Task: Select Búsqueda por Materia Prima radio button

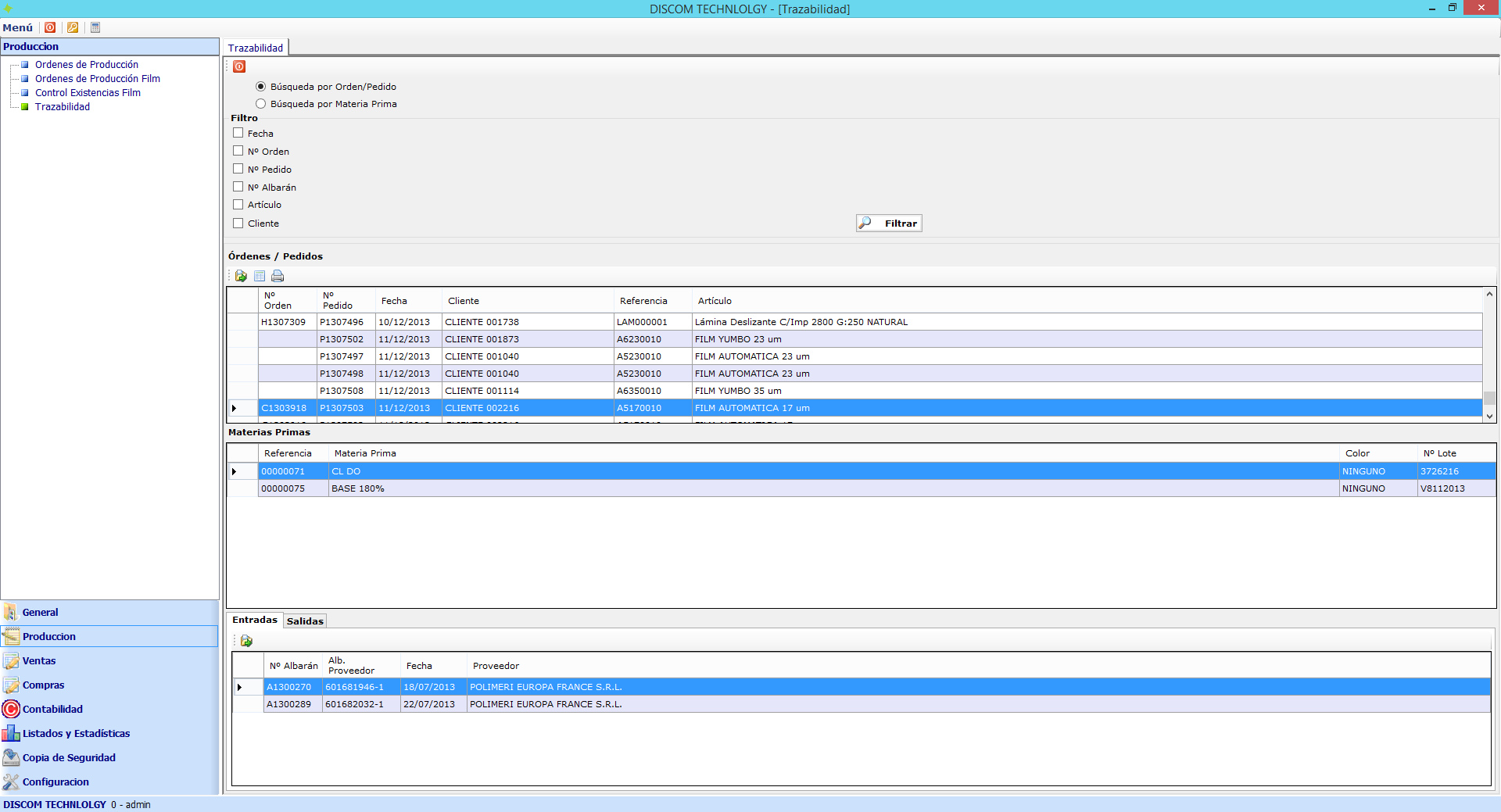Action: (261, 104)
